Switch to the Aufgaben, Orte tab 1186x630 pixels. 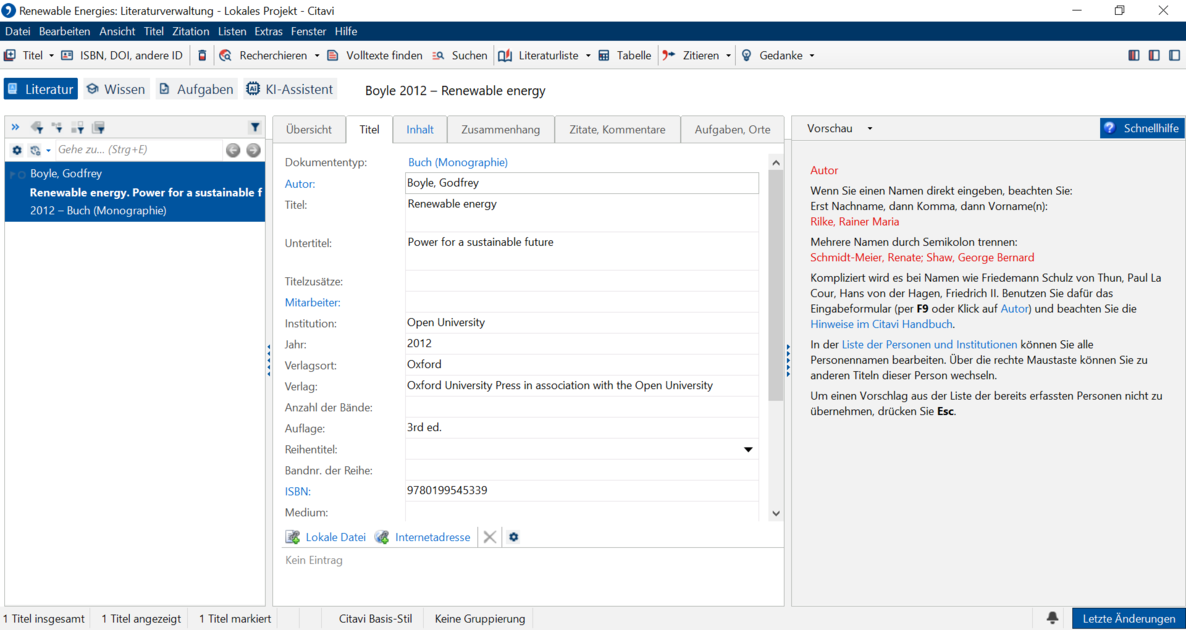pyautogui.click(x=732, y=129)
